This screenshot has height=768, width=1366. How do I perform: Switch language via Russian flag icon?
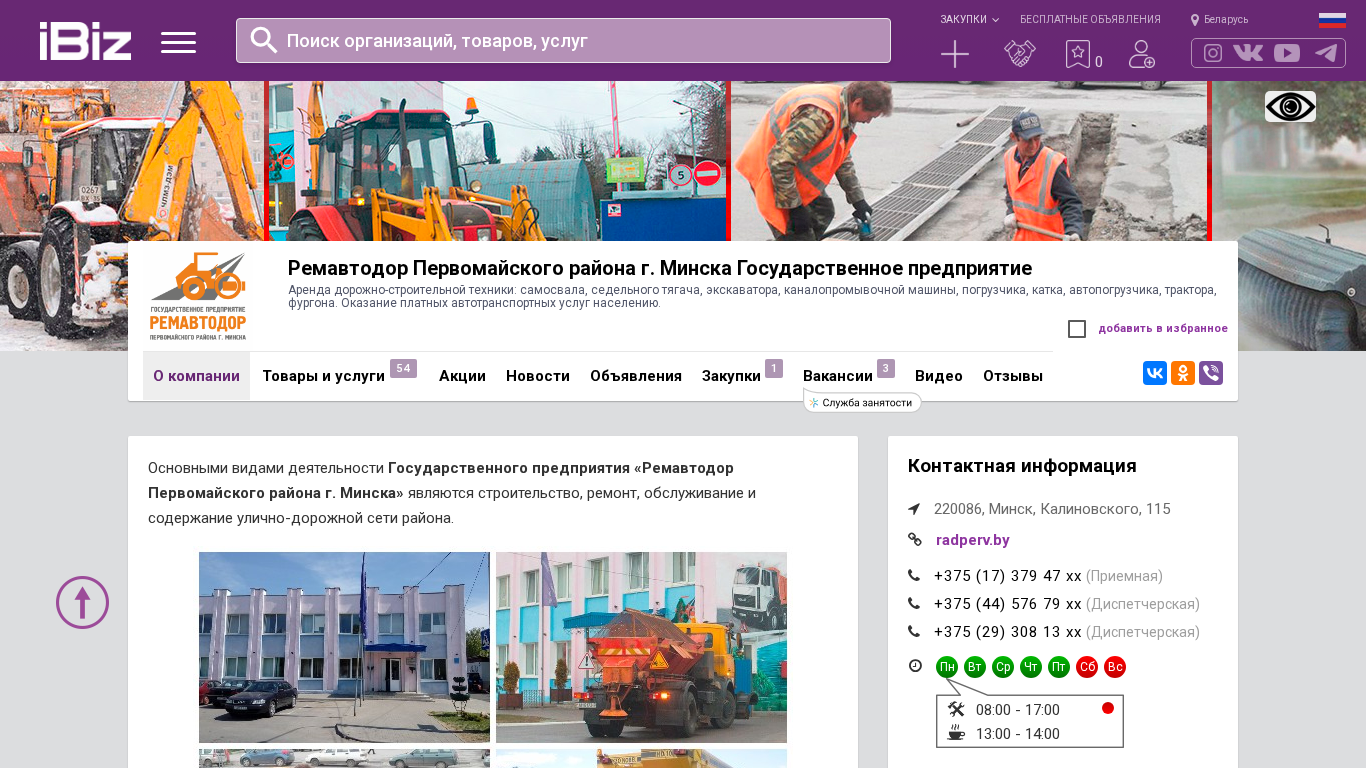click(1332, 20)
